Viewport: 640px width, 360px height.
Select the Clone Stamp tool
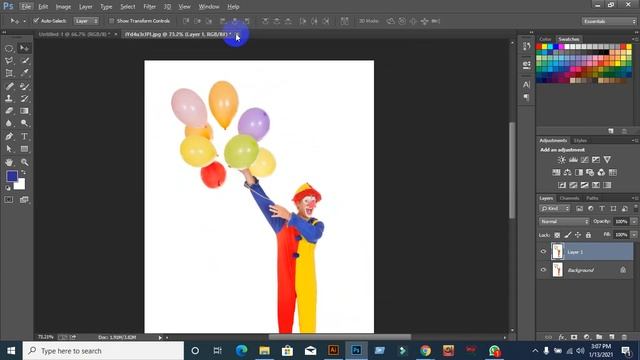(x=9, y=98)
